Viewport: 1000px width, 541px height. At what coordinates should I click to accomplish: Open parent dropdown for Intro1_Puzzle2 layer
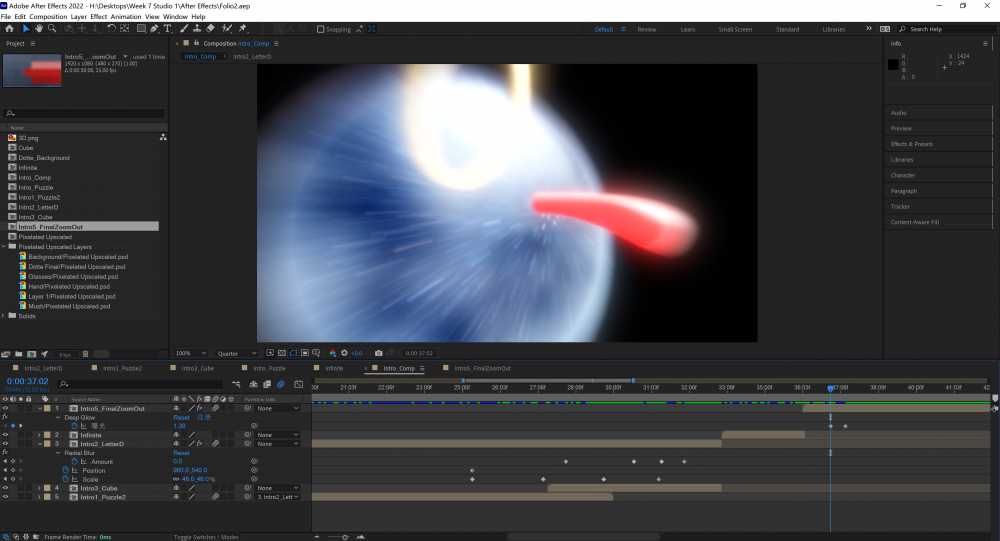[277, 497]
